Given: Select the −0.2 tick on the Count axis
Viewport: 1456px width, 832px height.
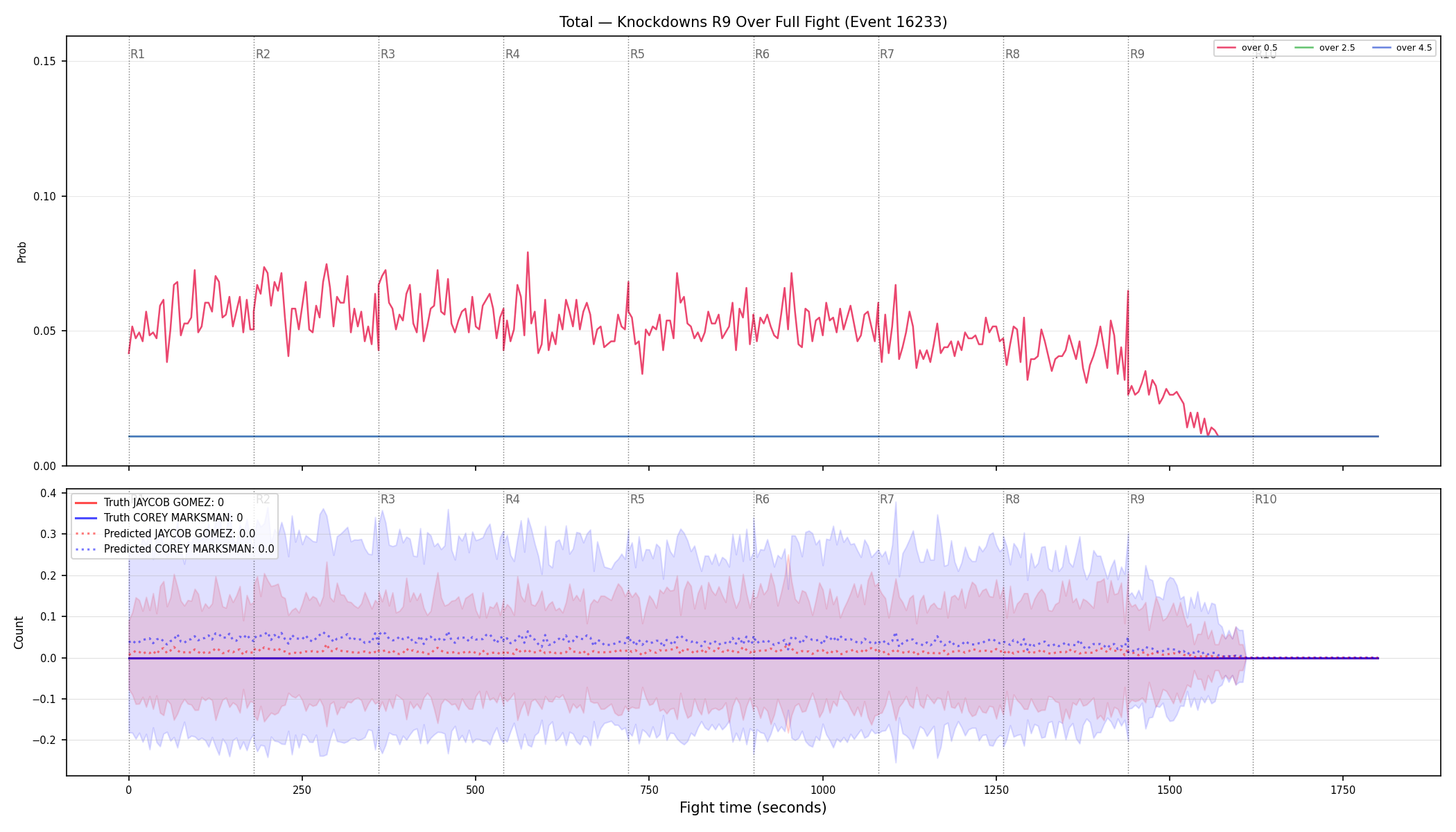Looking at the screenshot, I should tap(43, 740).
